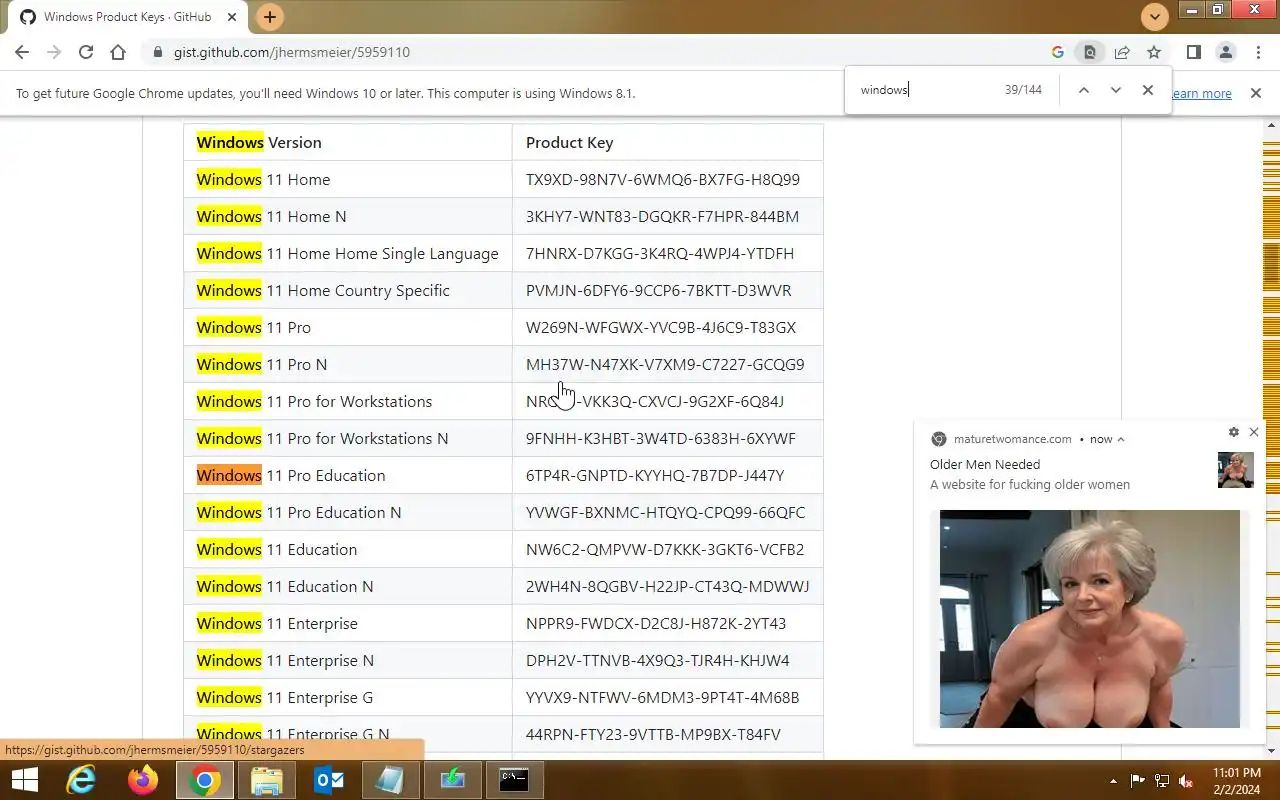Open the Chrome three-dot menu
This screenshot has width=1280, height=800.
coord(1257,52)
